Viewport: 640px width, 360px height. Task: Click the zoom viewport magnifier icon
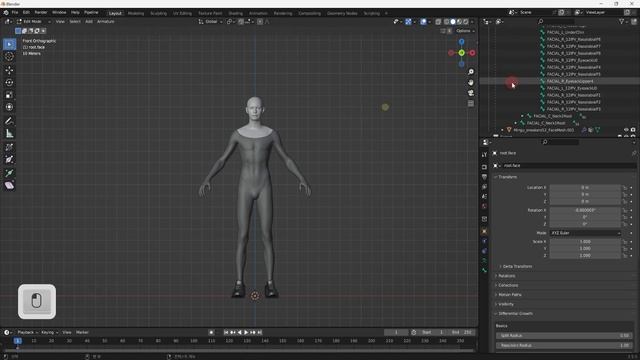(x=471, y=72)
